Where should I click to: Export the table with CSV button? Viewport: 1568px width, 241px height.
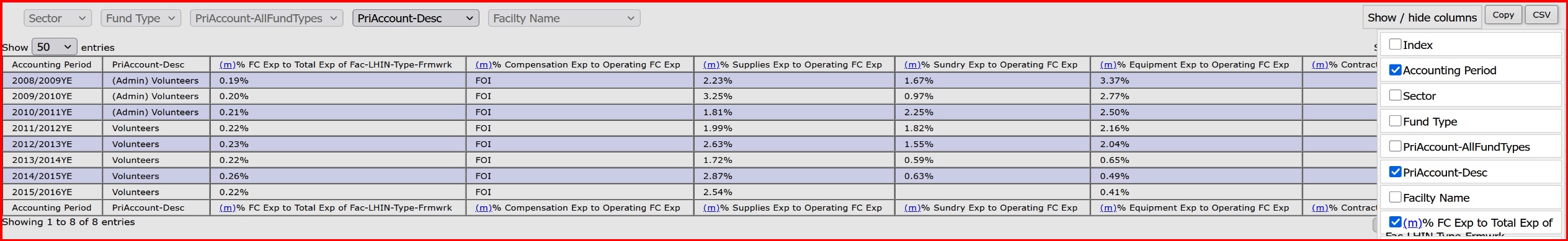1541,15
